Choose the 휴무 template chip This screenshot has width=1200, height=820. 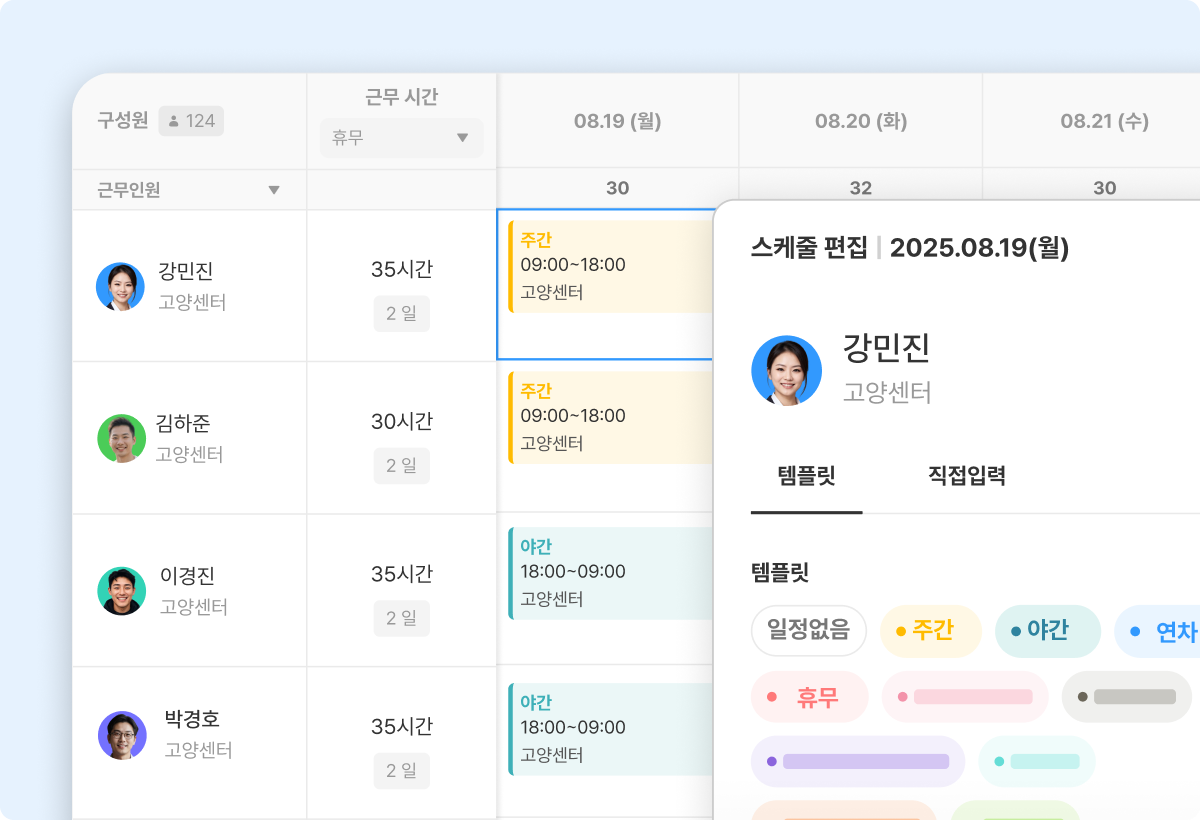tap(809, 697)
